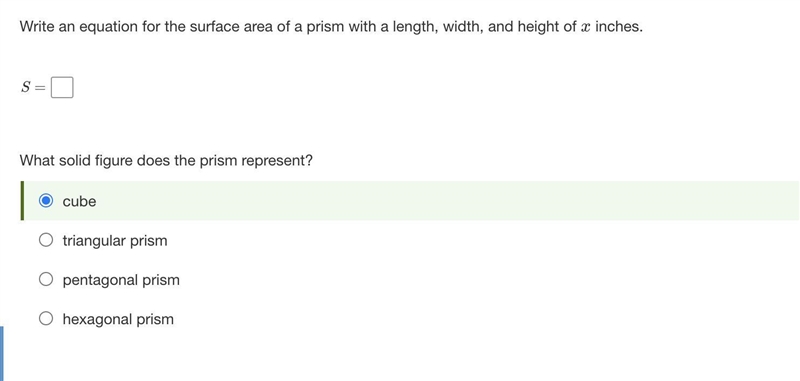
Task: Click the answer box after S =
Action: 62,87
